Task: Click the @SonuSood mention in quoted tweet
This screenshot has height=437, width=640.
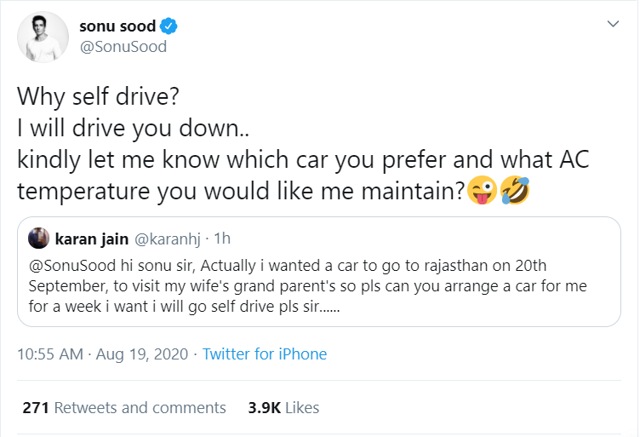Action: click(x=72, y=266)
